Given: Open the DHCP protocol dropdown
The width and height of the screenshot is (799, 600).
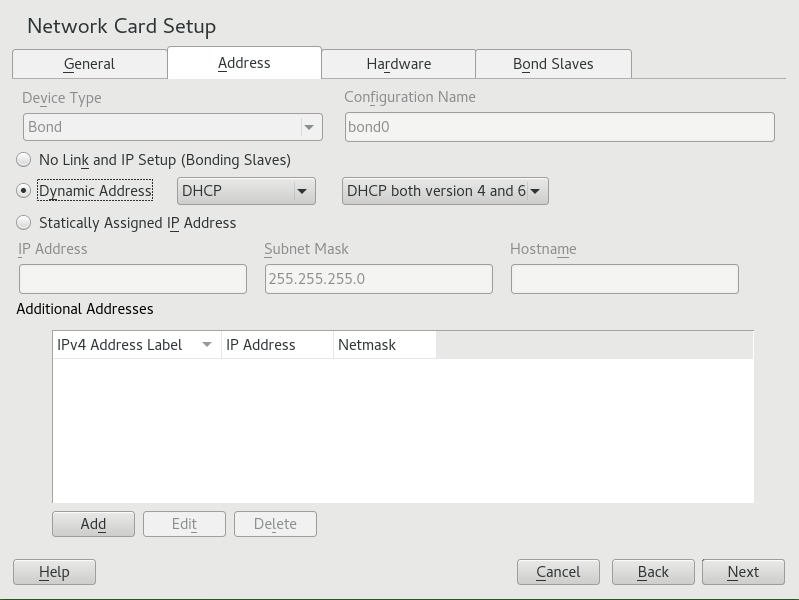Looking at the screenshot, I should (246, 191).
